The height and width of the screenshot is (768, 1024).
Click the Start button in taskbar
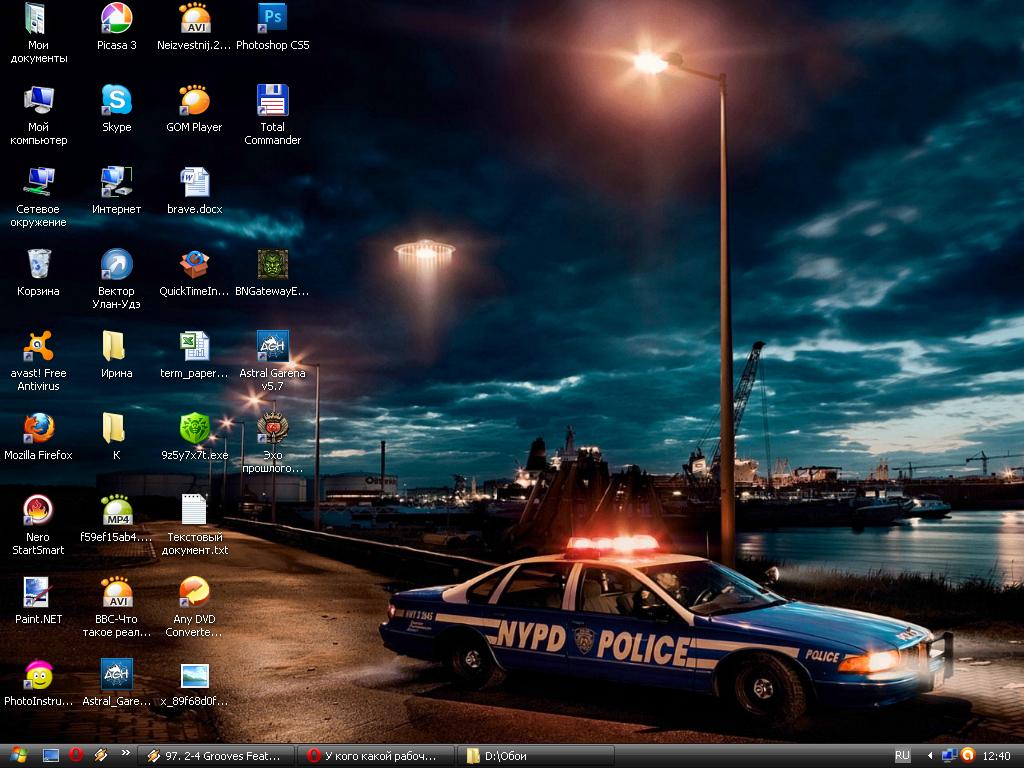(x=18, y=756)
